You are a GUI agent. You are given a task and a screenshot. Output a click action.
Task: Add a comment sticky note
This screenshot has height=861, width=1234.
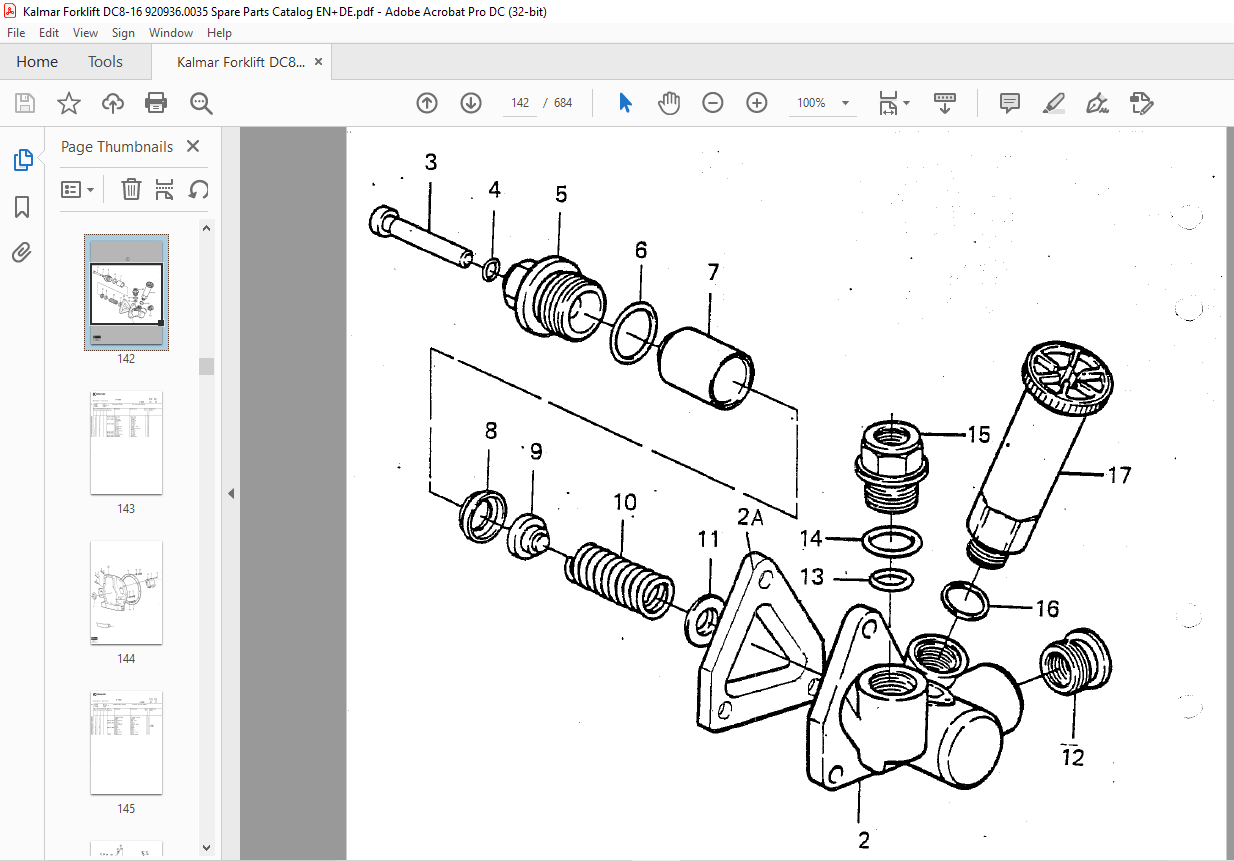pyautogui.click(x=1010, y=103)
